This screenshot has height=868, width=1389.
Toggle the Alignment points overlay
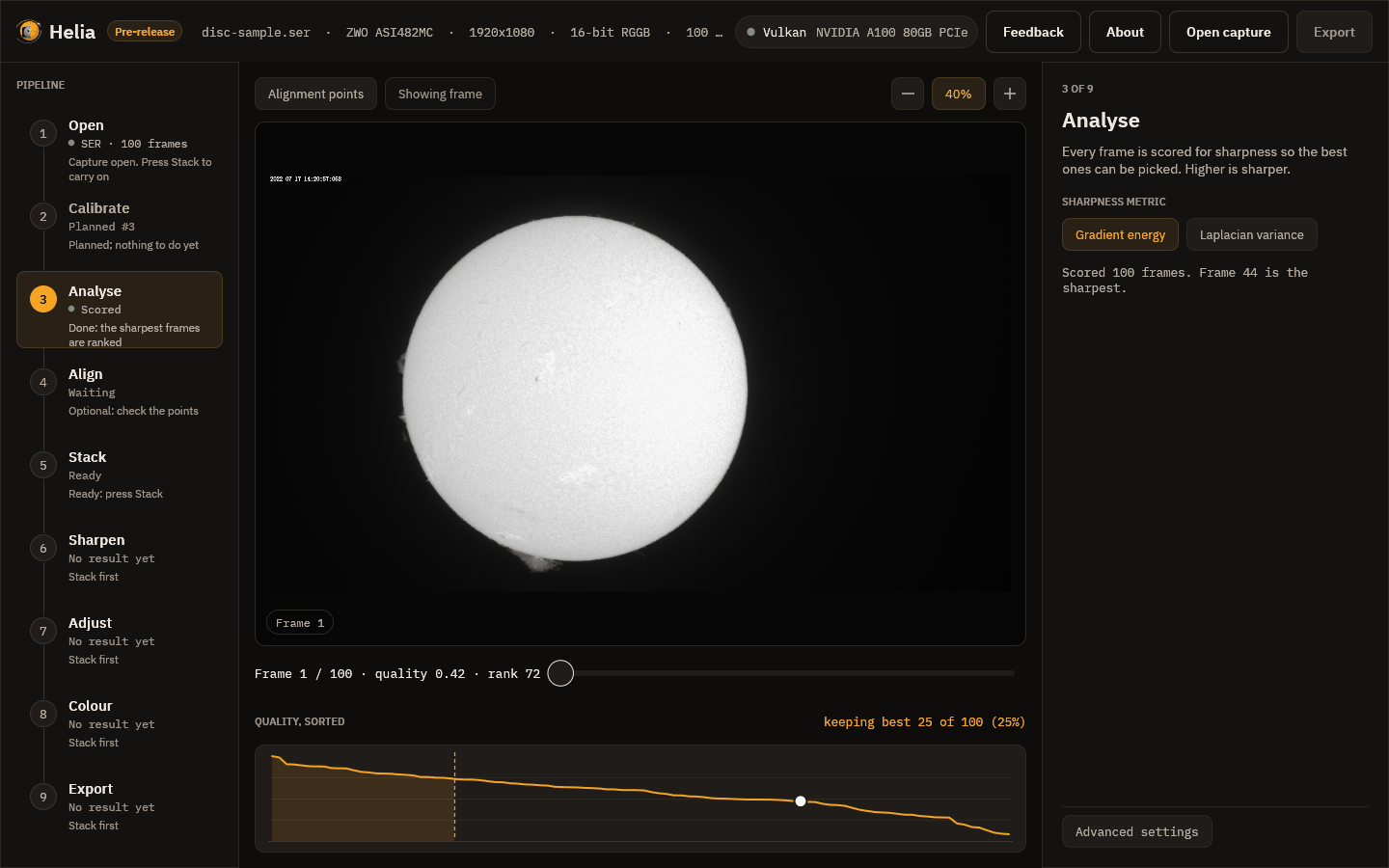click(315, 94)
